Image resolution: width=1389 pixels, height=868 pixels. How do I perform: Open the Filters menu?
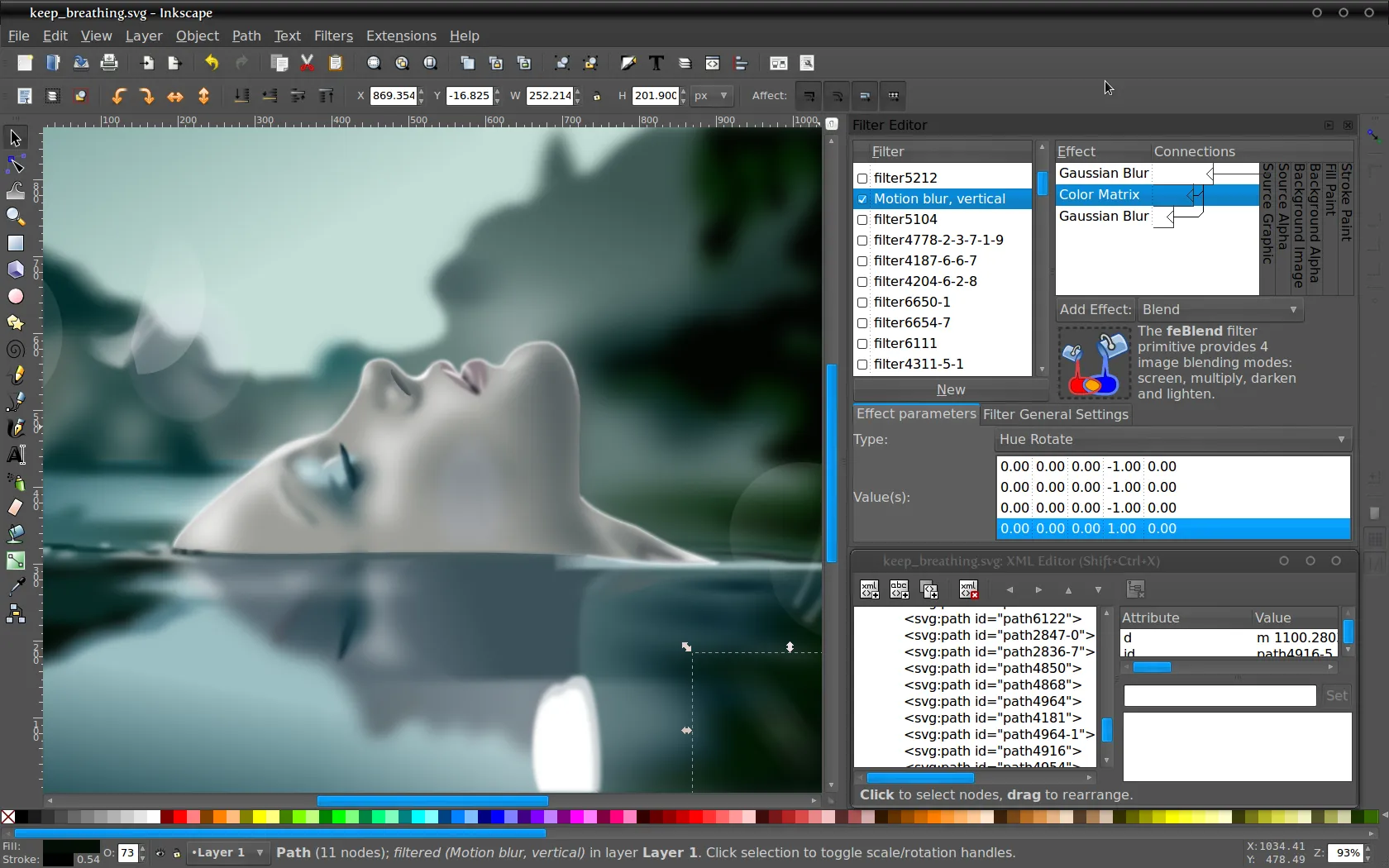tap(333, 36)
